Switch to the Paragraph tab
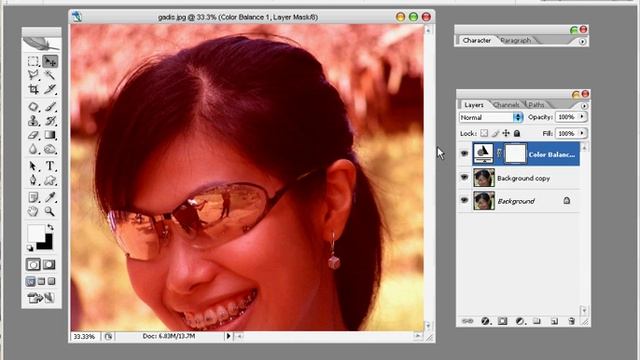Viewport: 640px width, 360px height. (516, 40)
